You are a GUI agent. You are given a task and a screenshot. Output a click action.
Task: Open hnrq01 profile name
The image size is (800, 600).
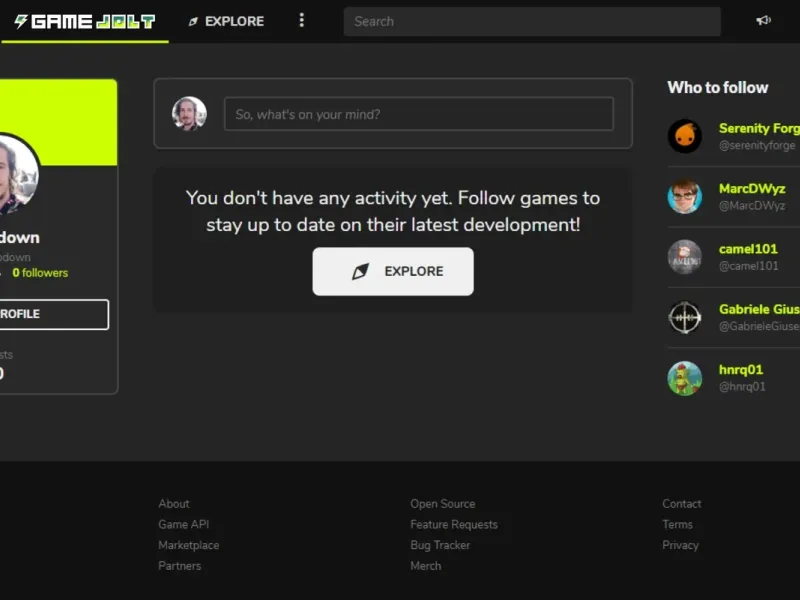(x=741, y=369)
